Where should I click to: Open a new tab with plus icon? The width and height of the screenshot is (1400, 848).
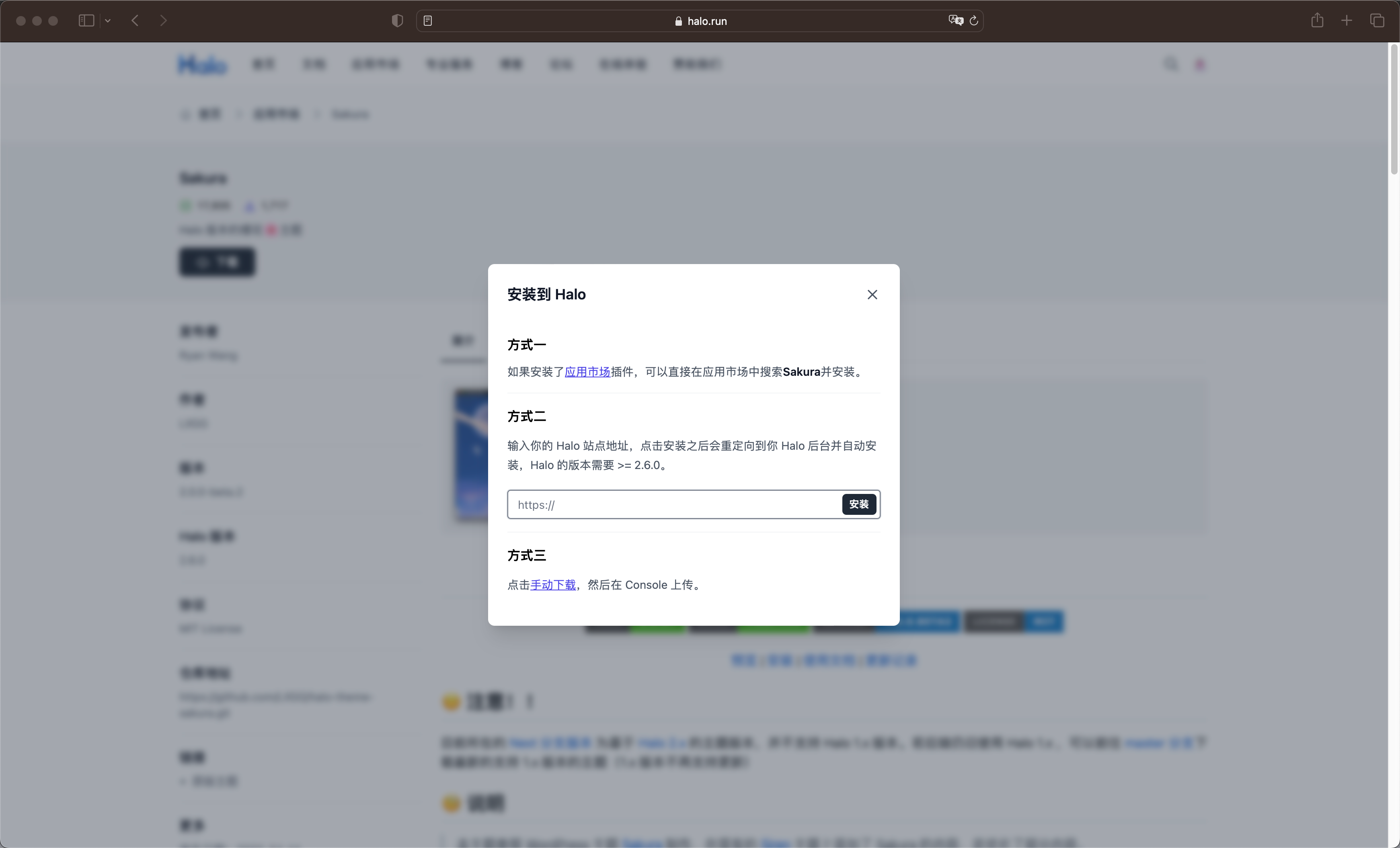tap(1347, 21)
